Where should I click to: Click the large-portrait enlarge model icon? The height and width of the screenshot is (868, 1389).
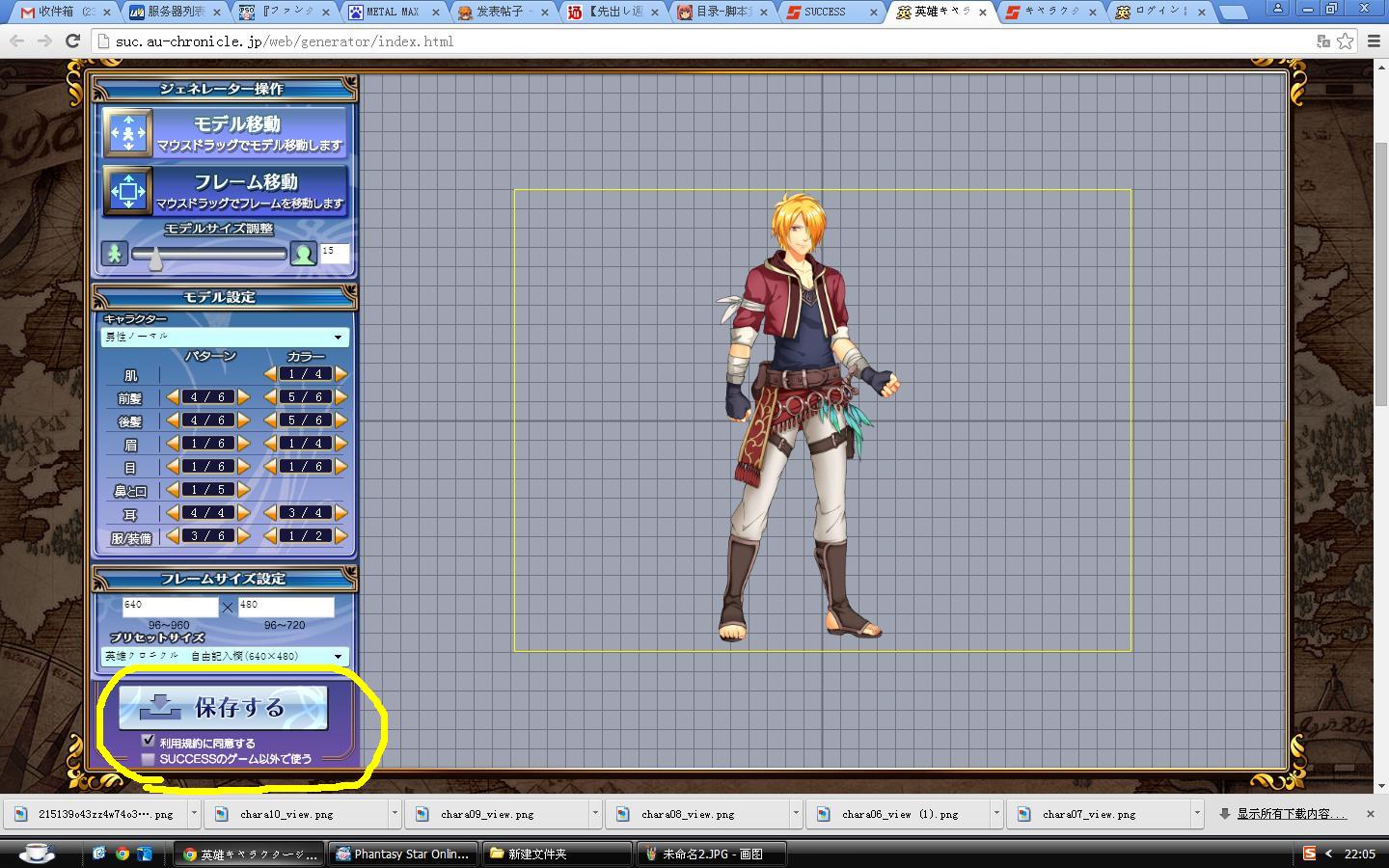coord(303,254)
